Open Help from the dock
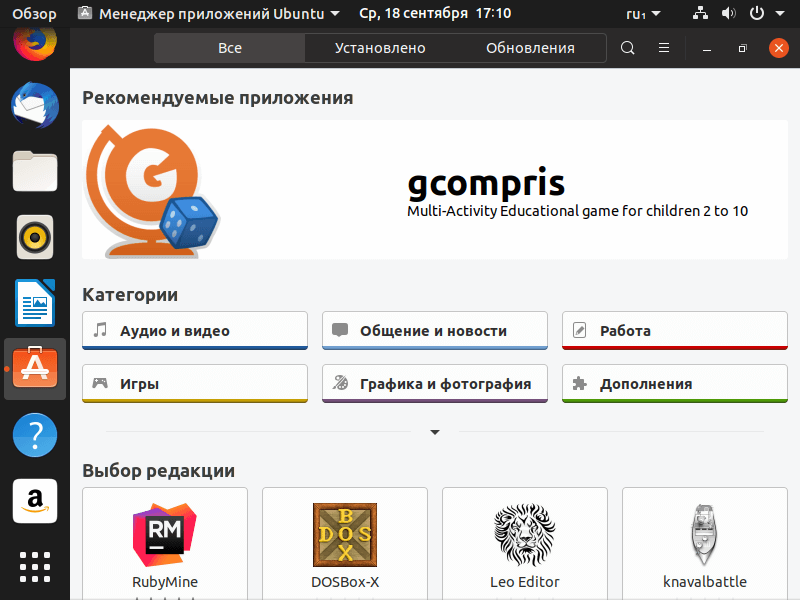This screenshot has height=600, width=800. tap(35, 435)
